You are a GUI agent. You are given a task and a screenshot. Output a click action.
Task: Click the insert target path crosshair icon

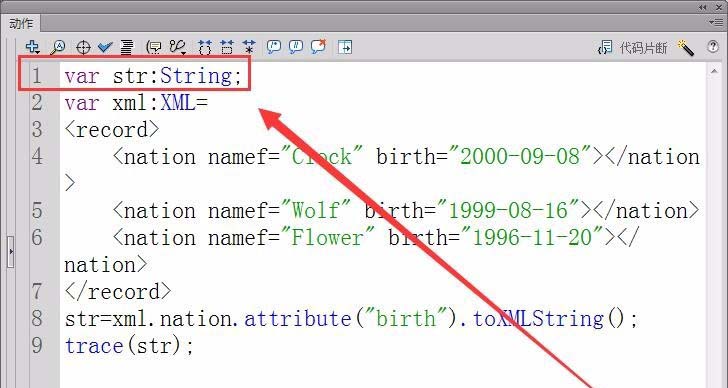83,47
